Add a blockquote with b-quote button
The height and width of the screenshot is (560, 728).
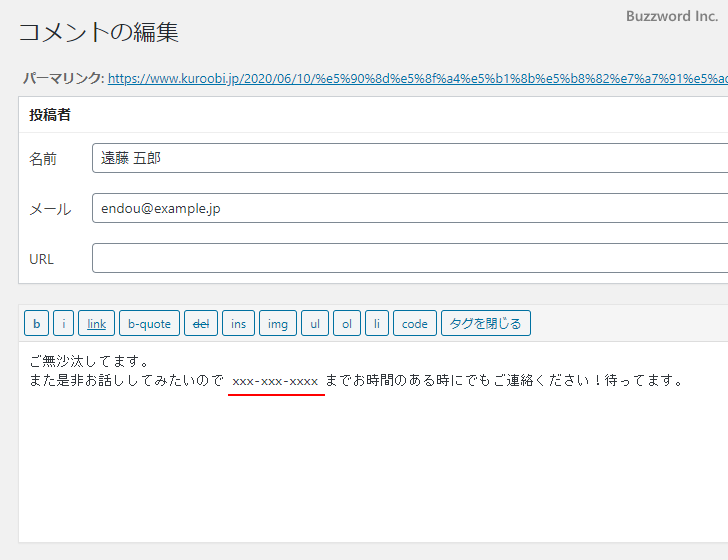pos(149,323)
